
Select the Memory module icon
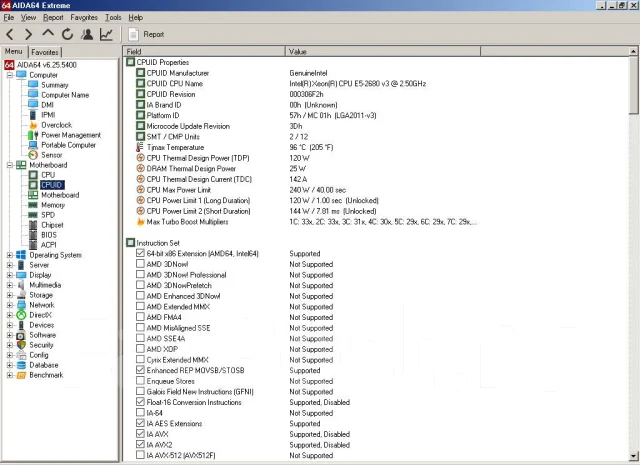[33, 205]
